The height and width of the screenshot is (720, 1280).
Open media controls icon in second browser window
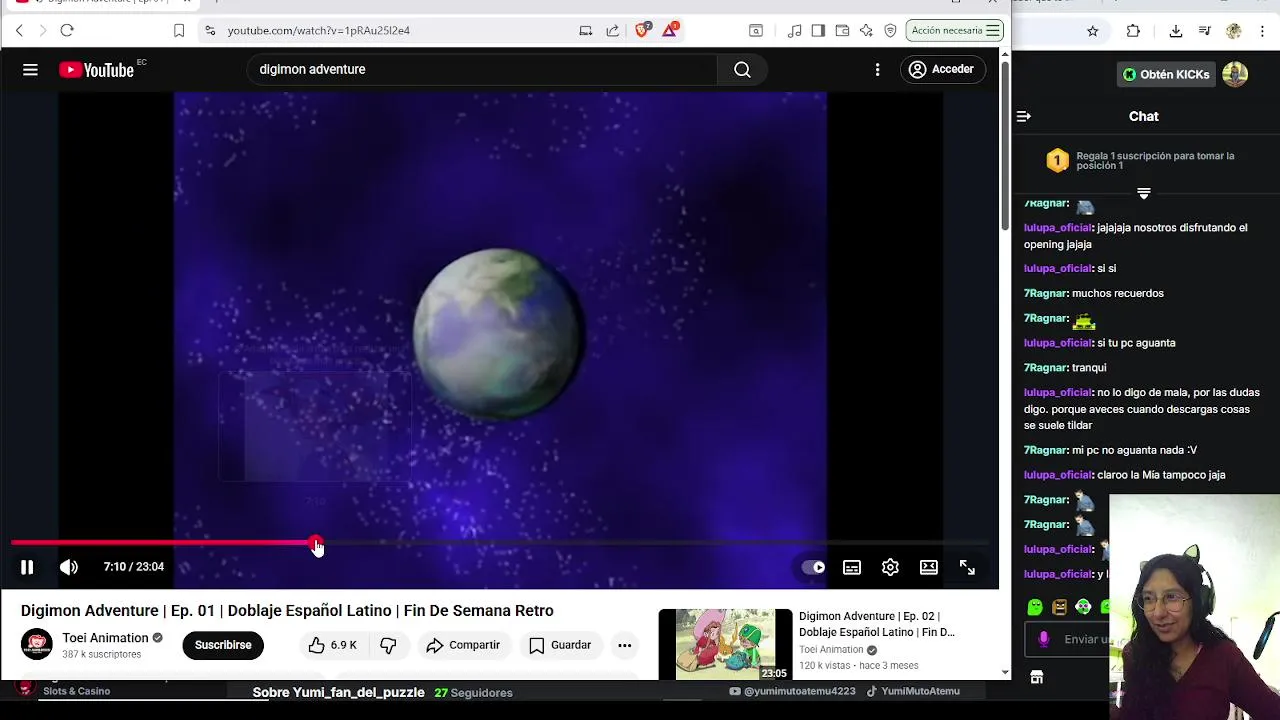pos(1205,31)
